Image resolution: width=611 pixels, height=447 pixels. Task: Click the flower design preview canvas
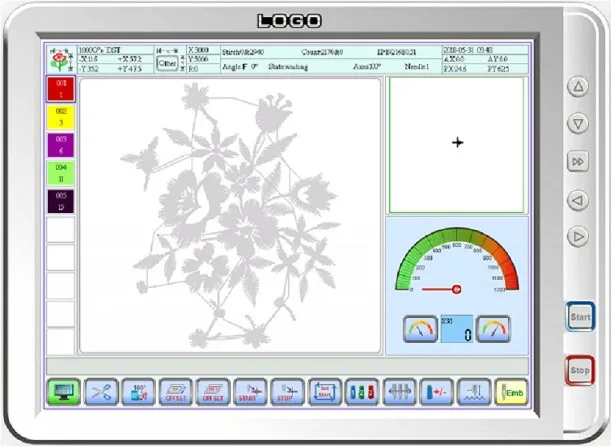tap(230, 216)
